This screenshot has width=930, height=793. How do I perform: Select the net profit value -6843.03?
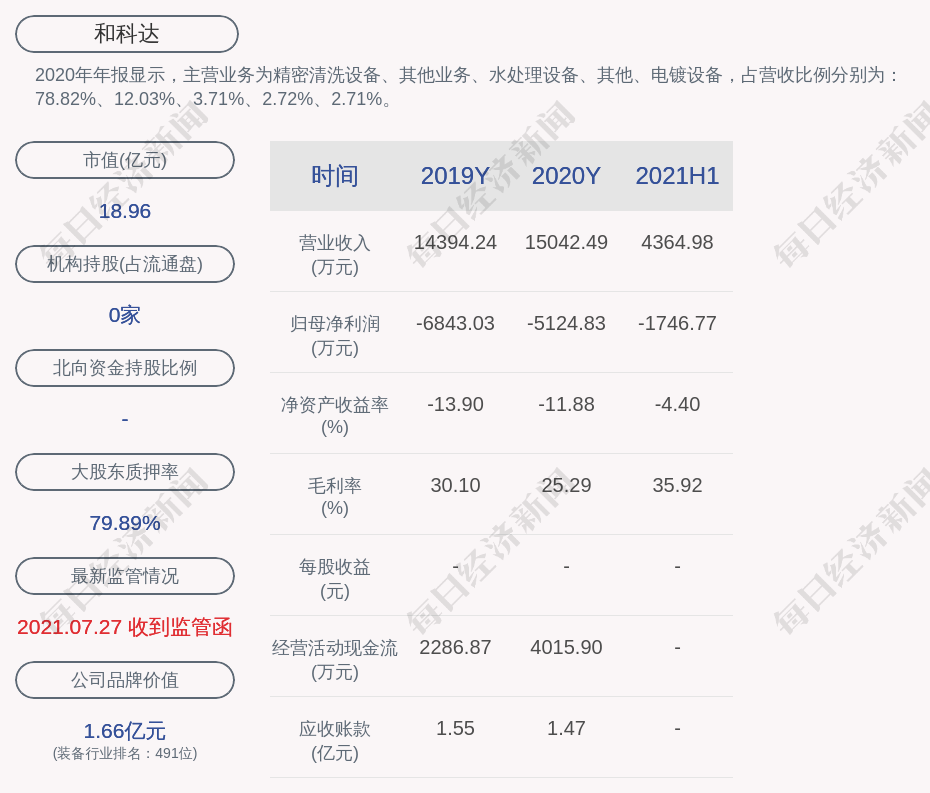tap(456, 324)
